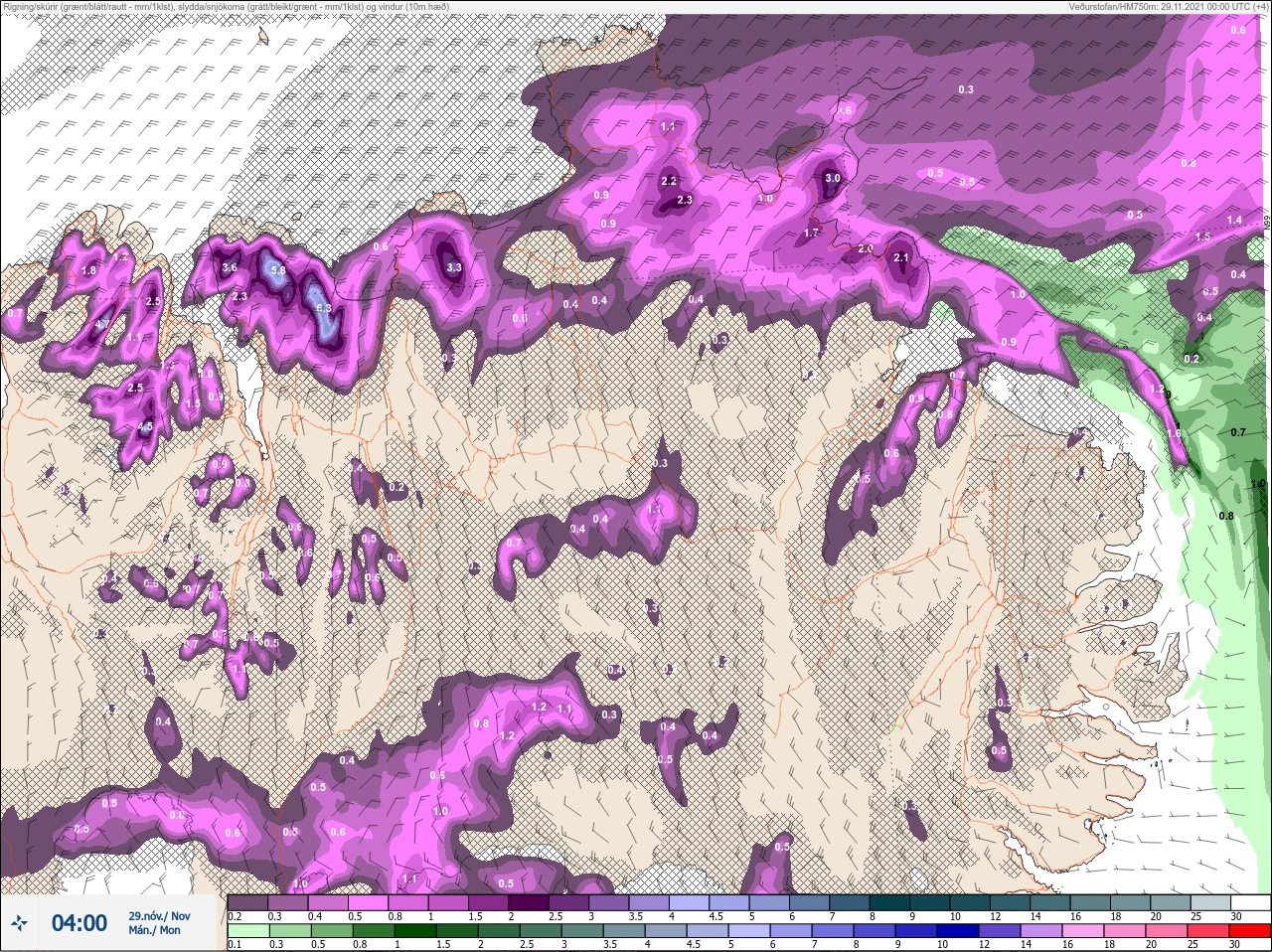Viewport: 1272px width, 952px height.
Task: Click the Veðurstofan logo icon beside 04:00
Action: click(18, 924)
